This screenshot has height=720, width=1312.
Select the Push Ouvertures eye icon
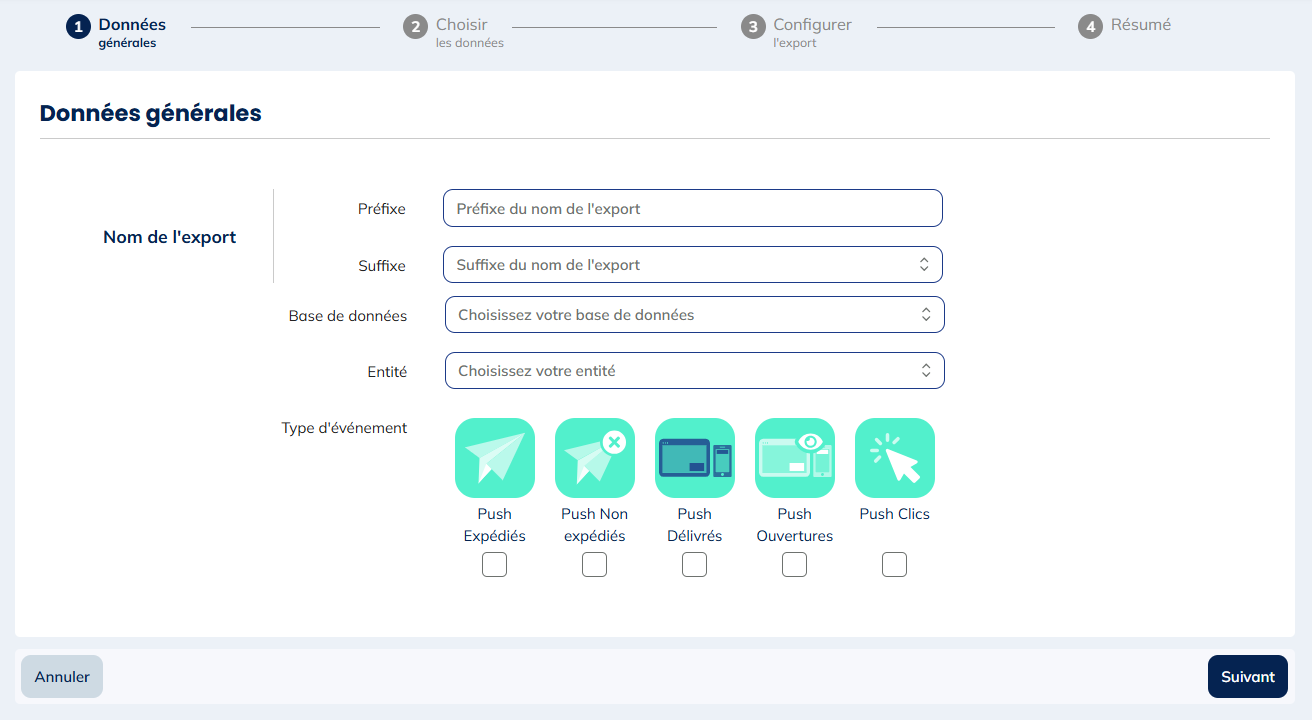click(x=794, y=458)
